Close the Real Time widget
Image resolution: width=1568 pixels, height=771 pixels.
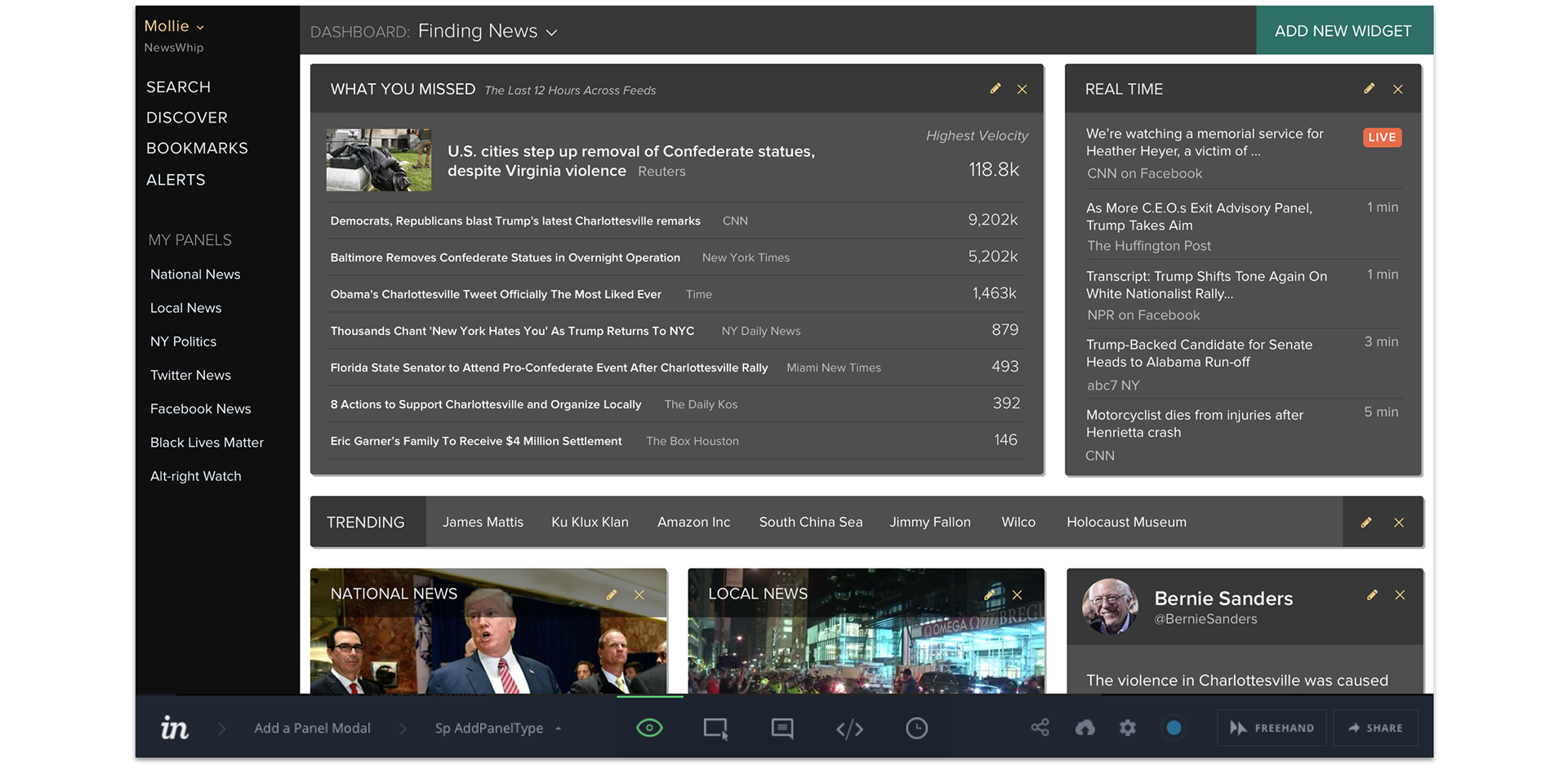point(1397,89)
